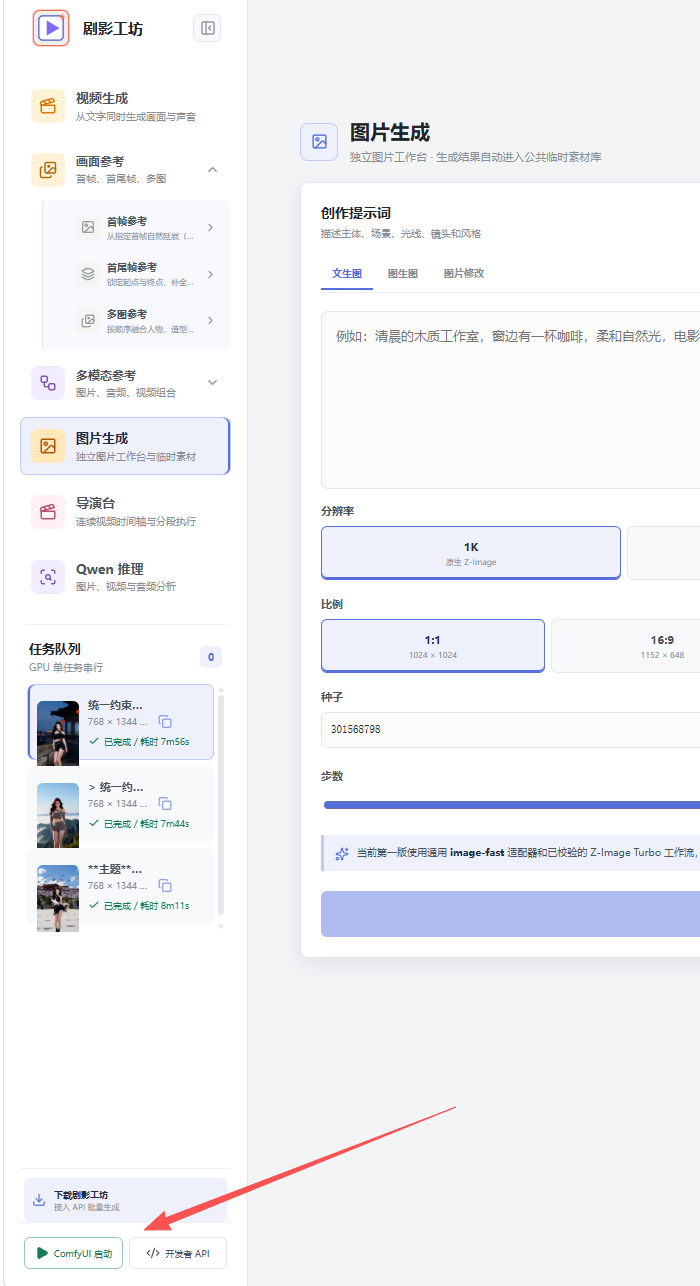Click the task queue scrollbar
The width and height of the screenshot is (700, 1286).
pos(221,804)
